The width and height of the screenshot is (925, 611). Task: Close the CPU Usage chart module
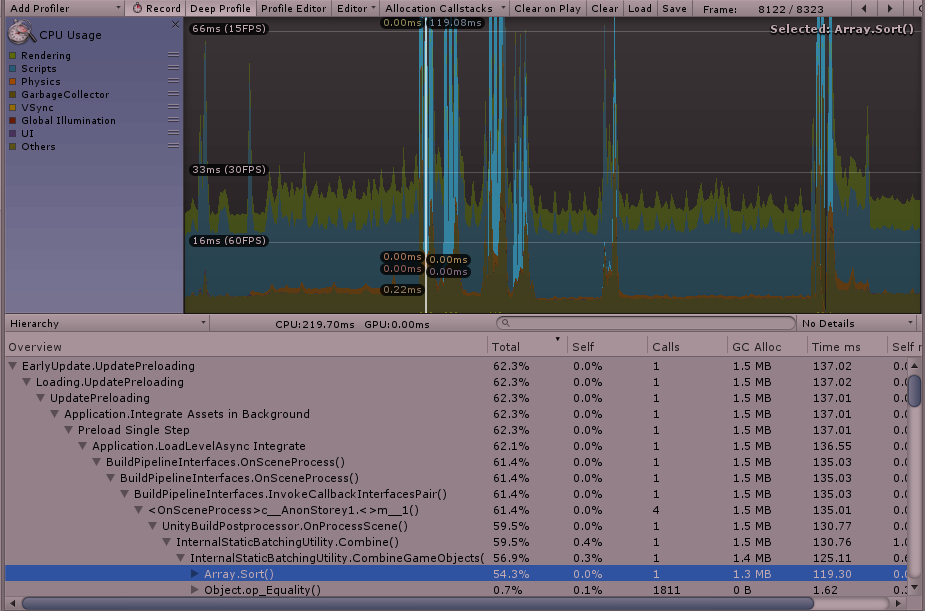(175, 24)
